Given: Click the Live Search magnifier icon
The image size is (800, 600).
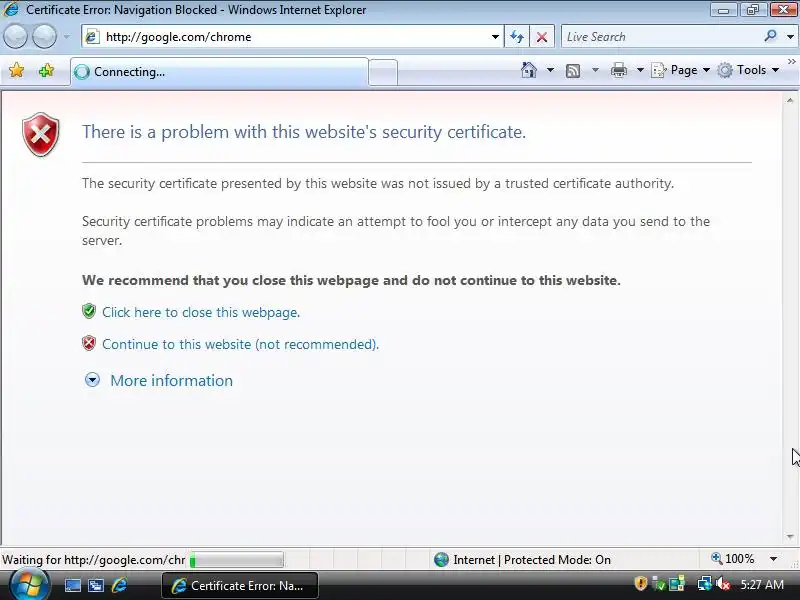Looking at the screenshot, I should point(770,36).
